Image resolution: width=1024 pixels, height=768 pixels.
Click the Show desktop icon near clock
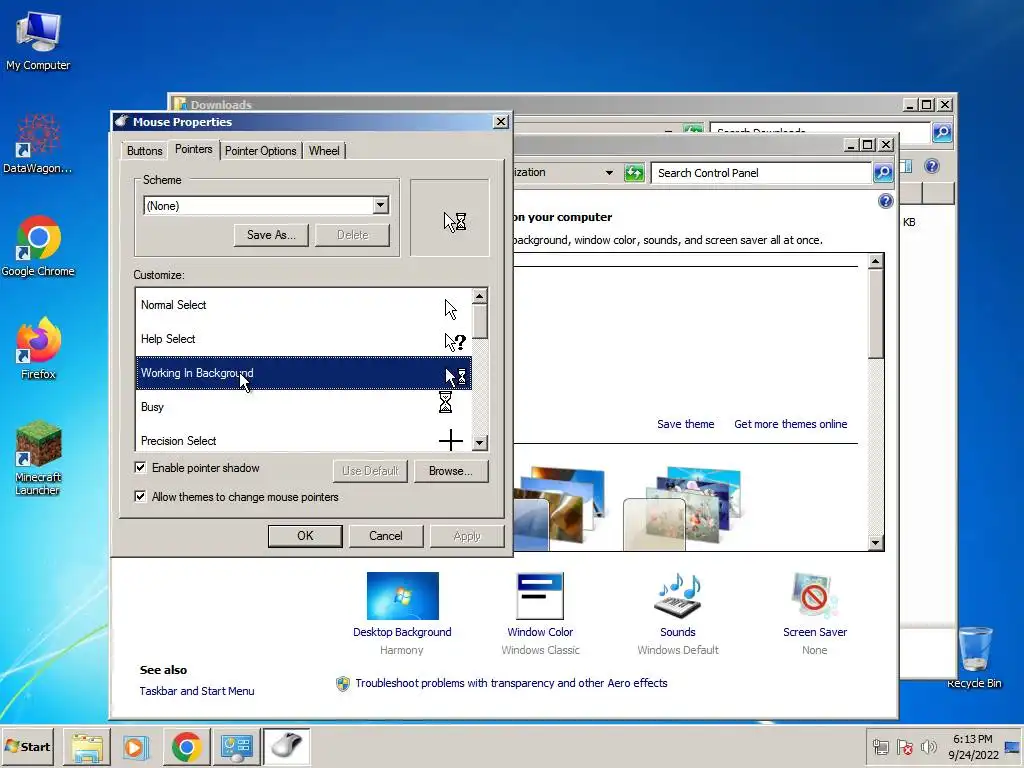click(1013, 746)
